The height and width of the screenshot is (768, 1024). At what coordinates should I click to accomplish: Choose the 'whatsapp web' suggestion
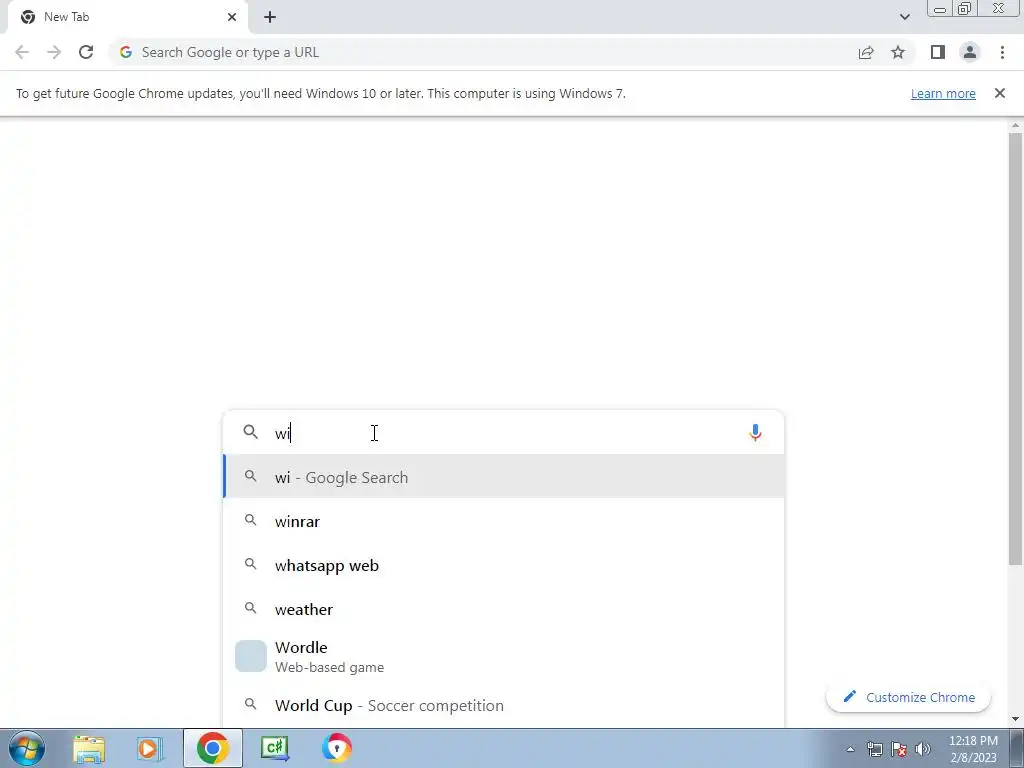coord(503,566)
